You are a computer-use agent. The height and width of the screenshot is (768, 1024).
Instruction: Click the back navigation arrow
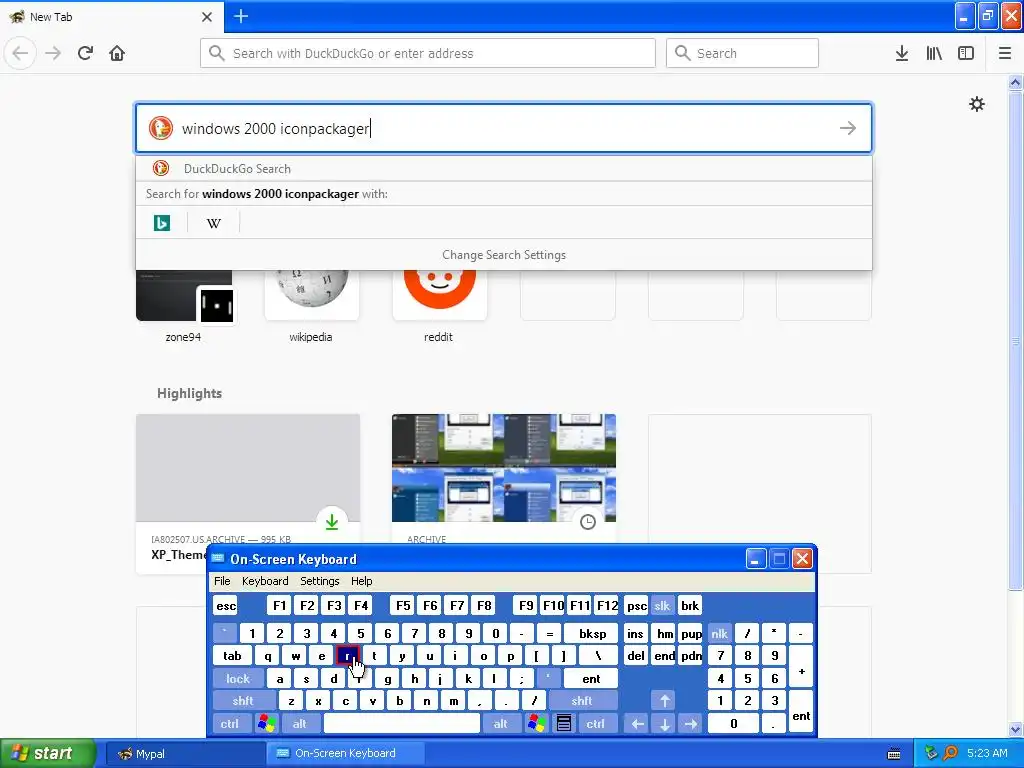click(20, 53)
